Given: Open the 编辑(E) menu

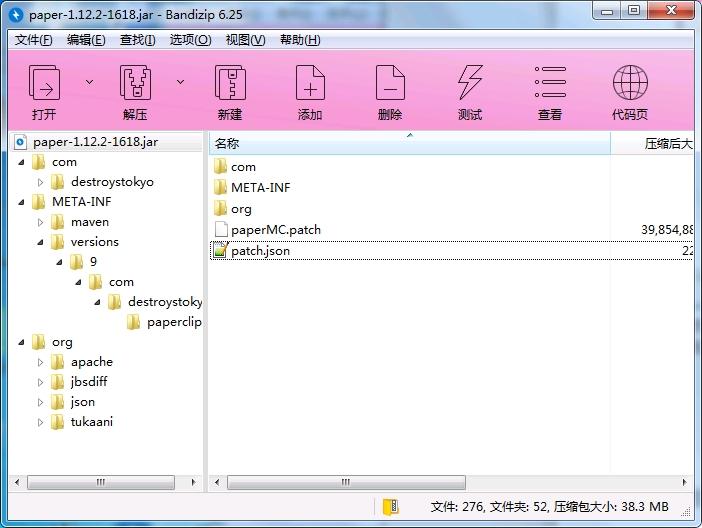Looking at the screenshot, I should tap(86, 40).
